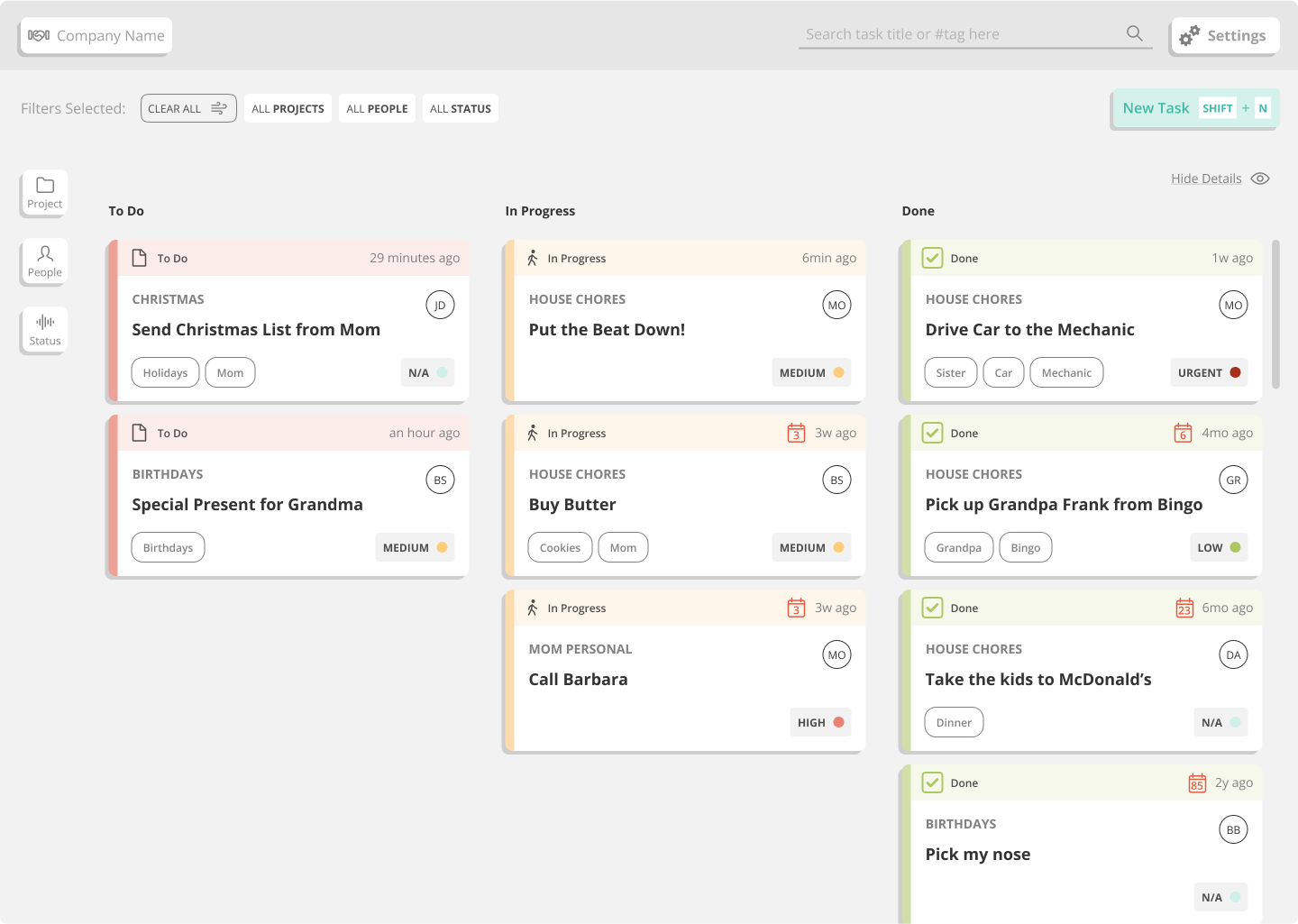Screen dimensions: 1298x924
Task: Click N/A priority dot on Pick my nose
Action: 1235,897
